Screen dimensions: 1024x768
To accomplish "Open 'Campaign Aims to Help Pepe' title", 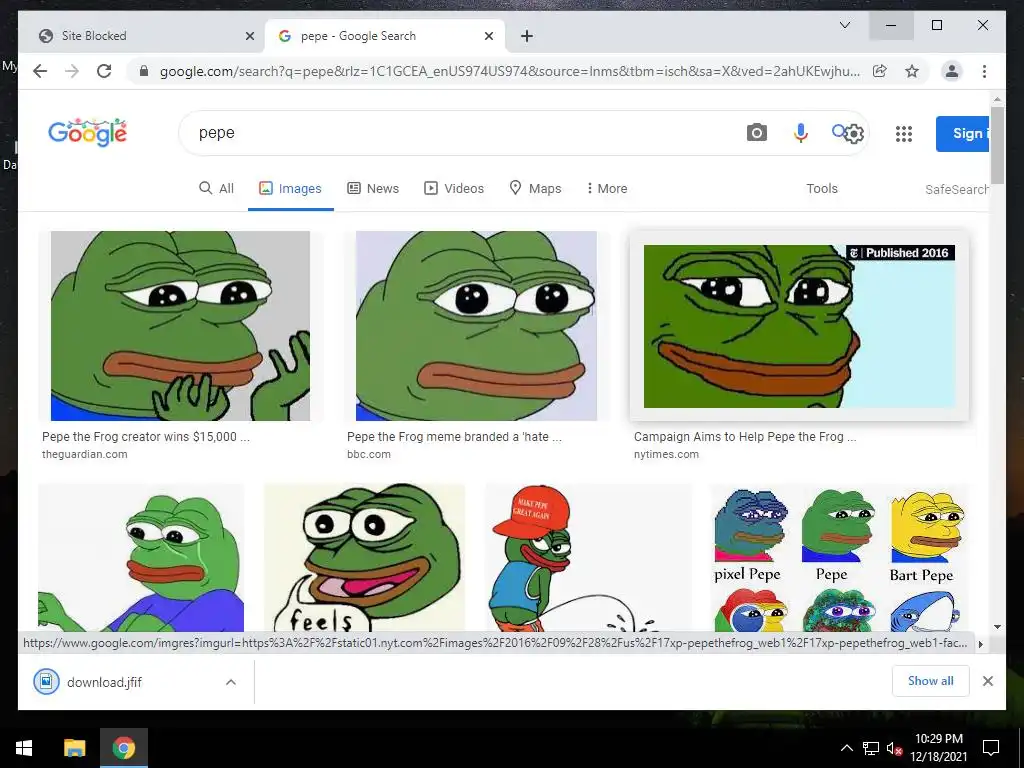I will [745, 436].
